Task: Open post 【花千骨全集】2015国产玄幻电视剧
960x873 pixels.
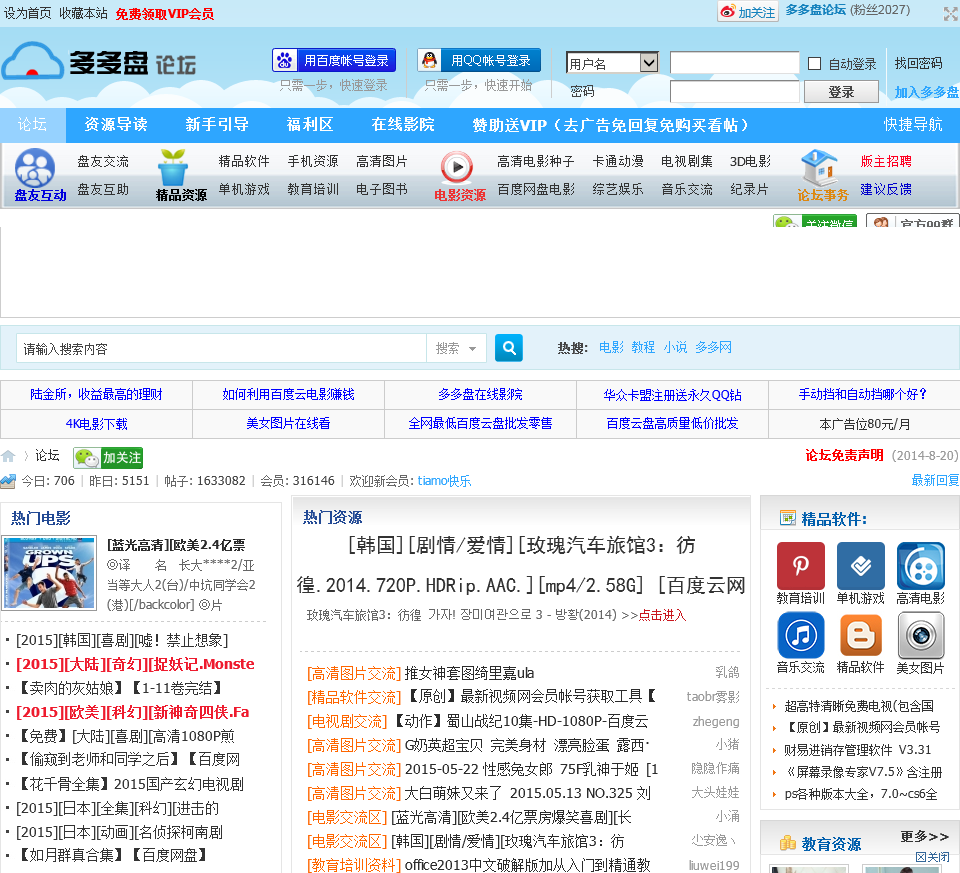Action: (129, 784)
